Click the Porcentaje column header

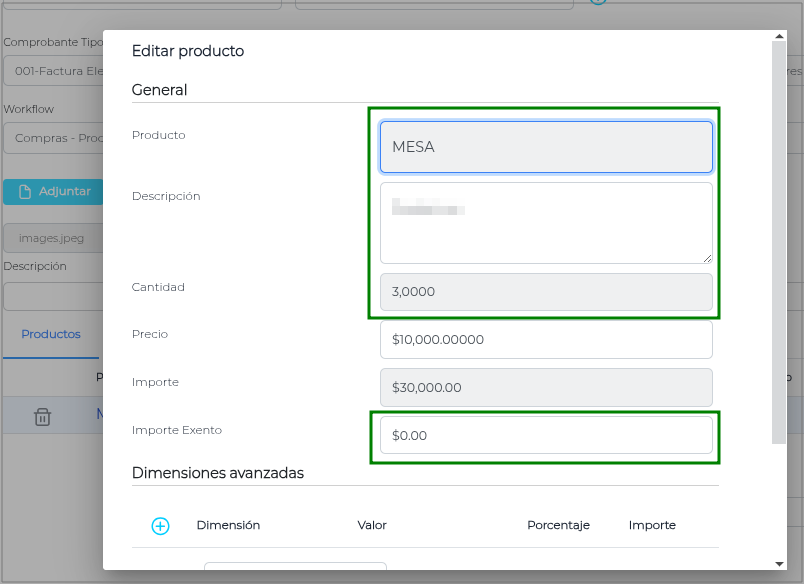tap(558, 526)
